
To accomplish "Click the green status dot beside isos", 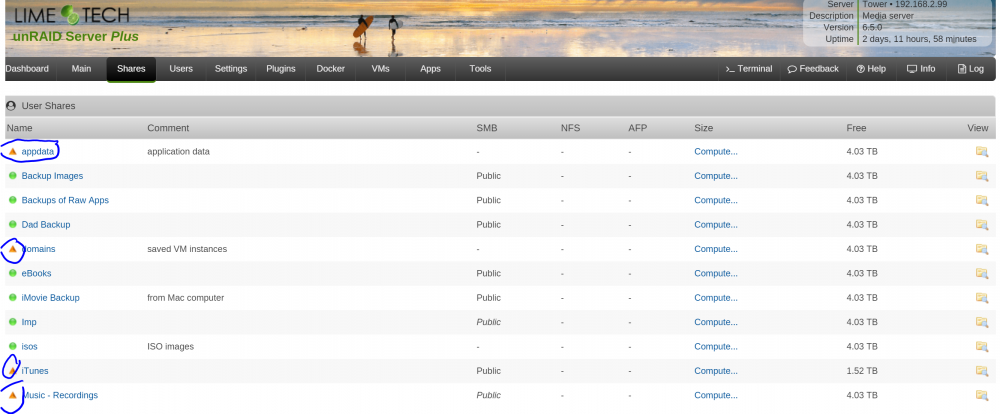I will pos(13,346).
